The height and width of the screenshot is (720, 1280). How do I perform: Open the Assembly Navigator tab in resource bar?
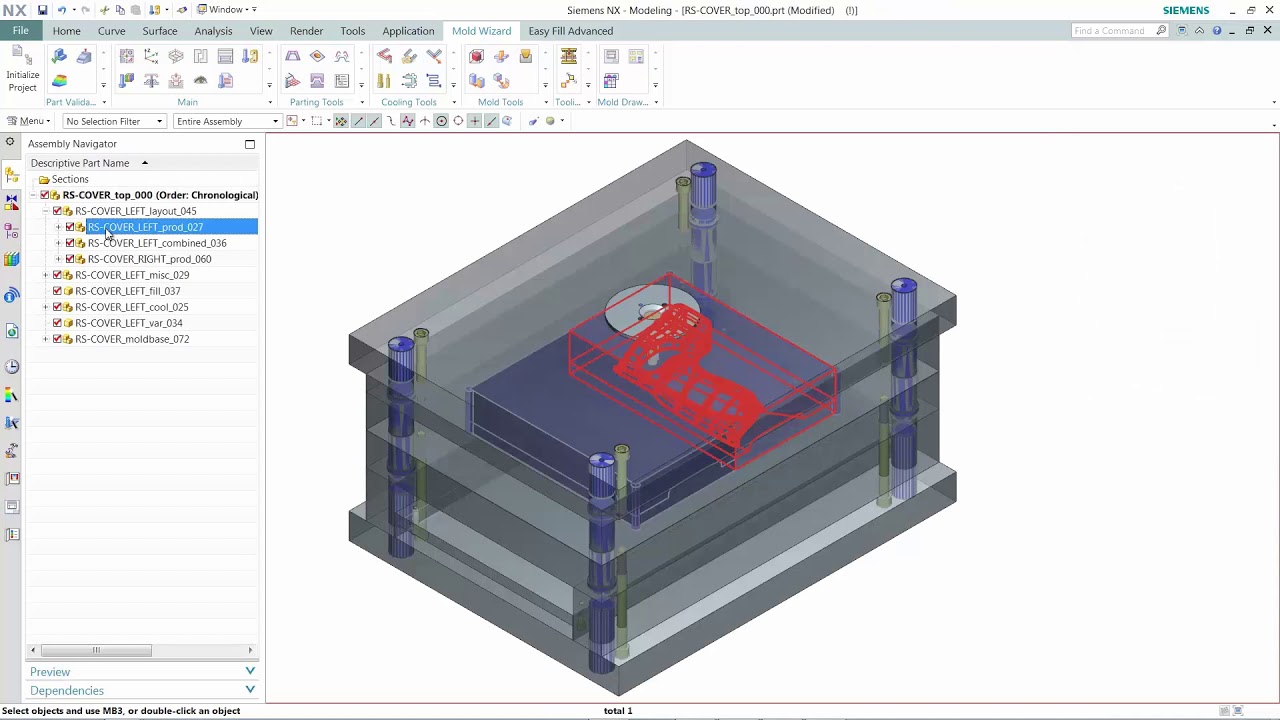pyautogui.click(x=12, y=175)
